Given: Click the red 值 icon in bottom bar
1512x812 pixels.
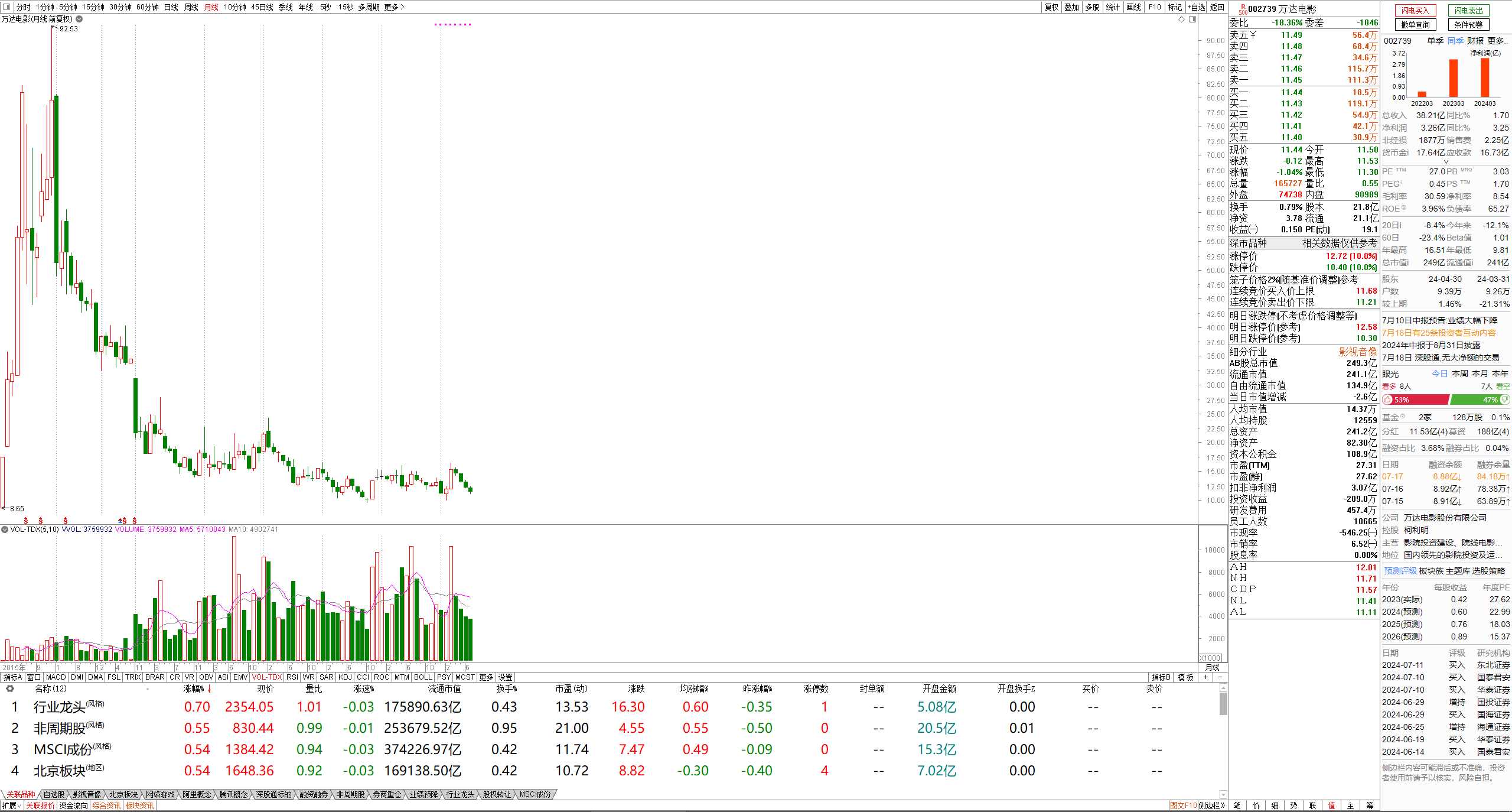Looking at the screenshot, I should (x=1331, y=805).
